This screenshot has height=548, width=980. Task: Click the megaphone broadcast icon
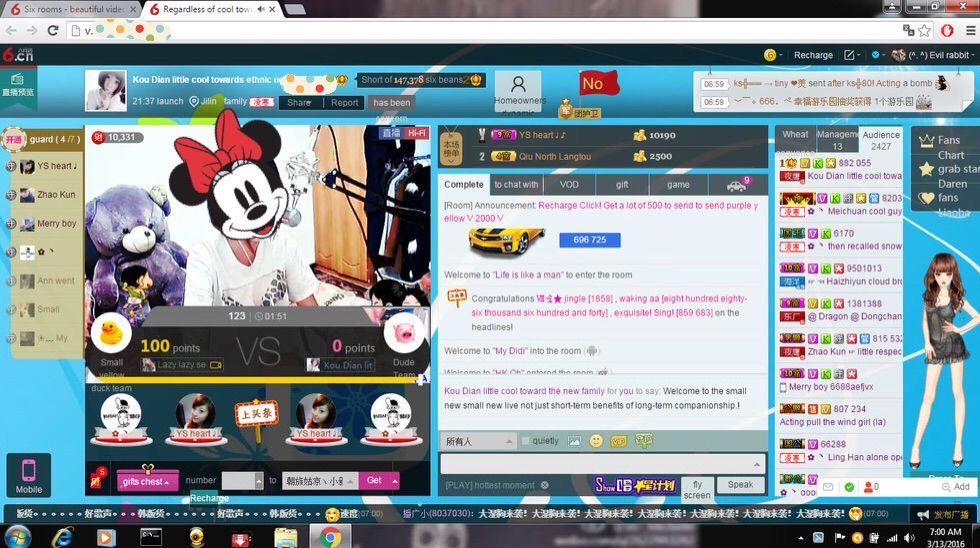923,514
